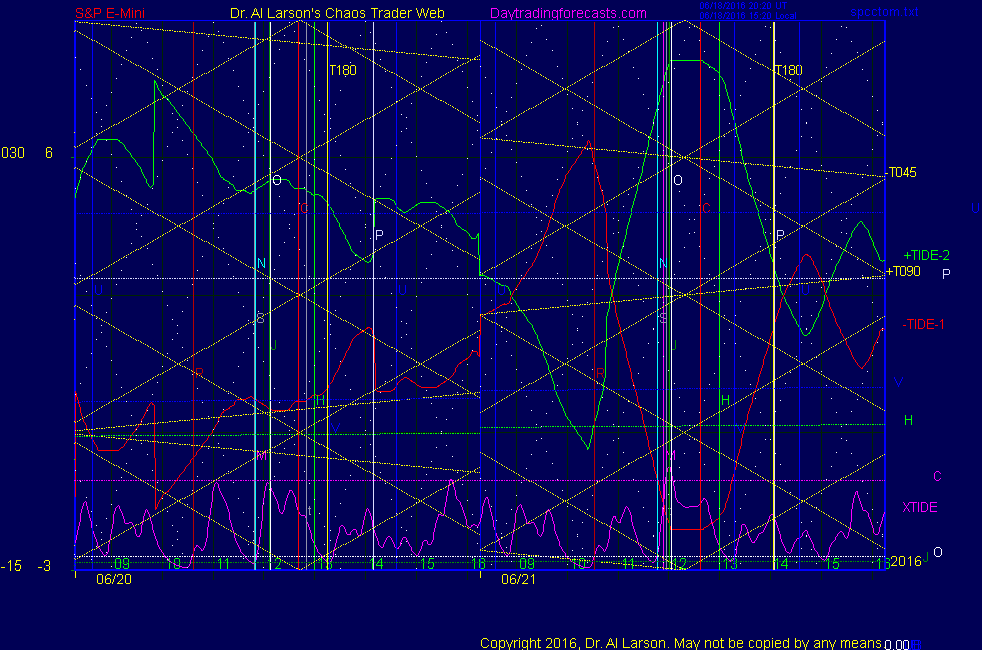Click the "06/20" date label
The width and height of the screenshot is (982, 650).
[x=114, y=579]
